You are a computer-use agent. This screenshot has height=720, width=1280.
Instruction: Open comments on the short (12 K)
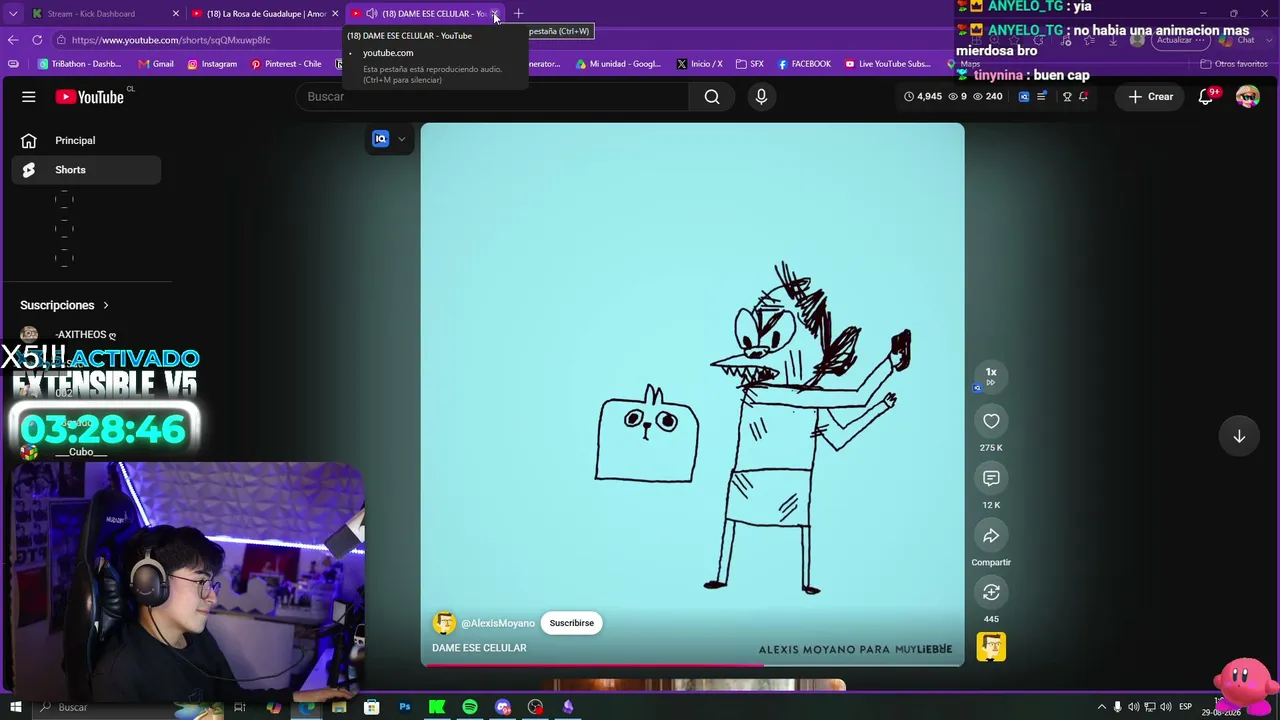point(991,478)
